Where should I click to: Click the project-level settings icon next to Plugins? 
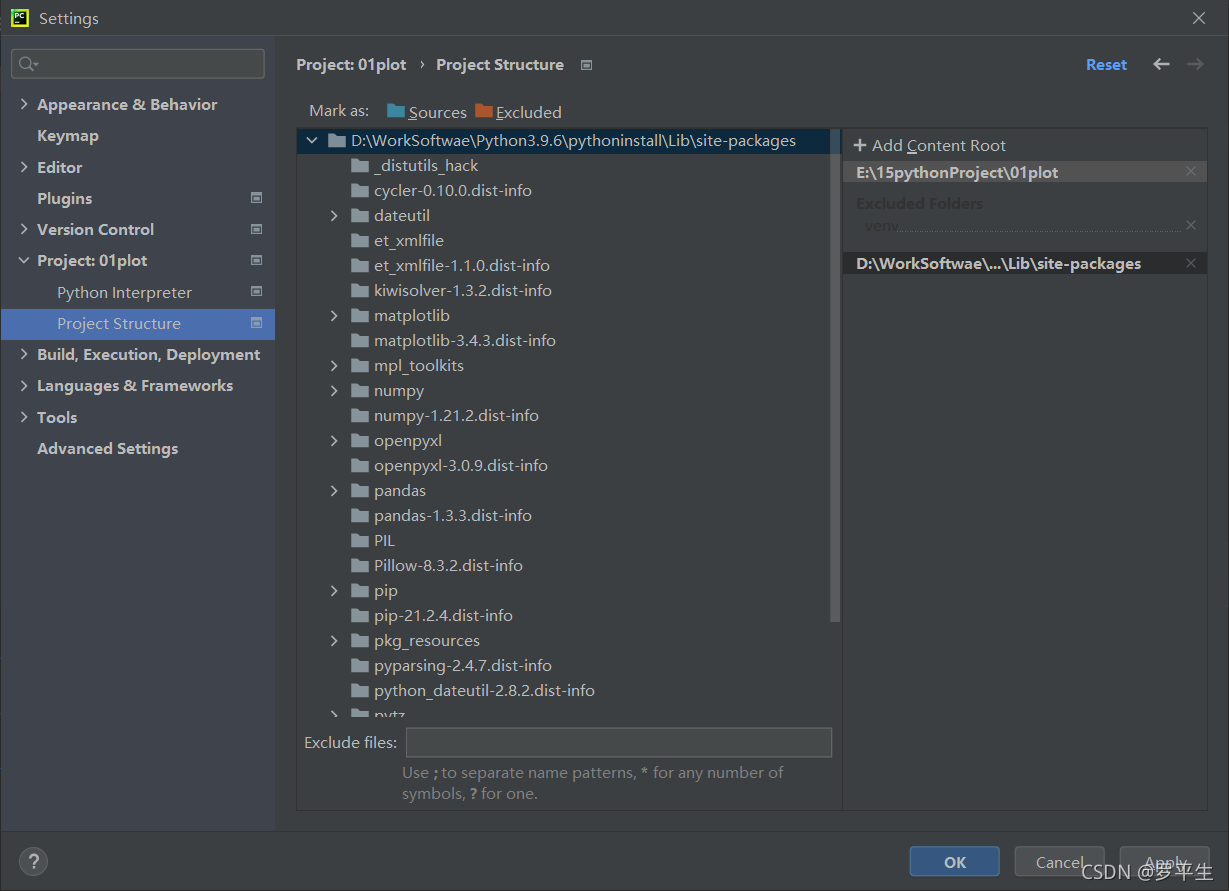pos(256,198)
